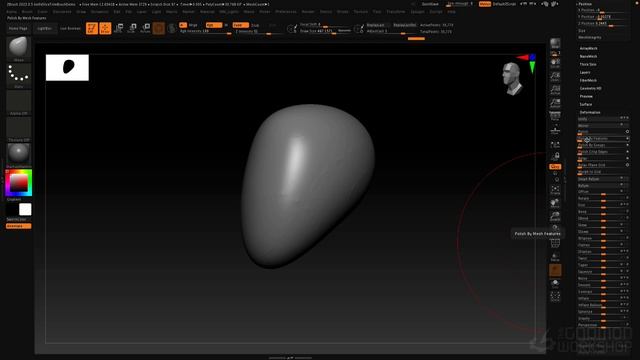Viewport: 640px width, 360px height.
Task: Click the PolyF grid icon in right shelf
Action: pos(555,244)
